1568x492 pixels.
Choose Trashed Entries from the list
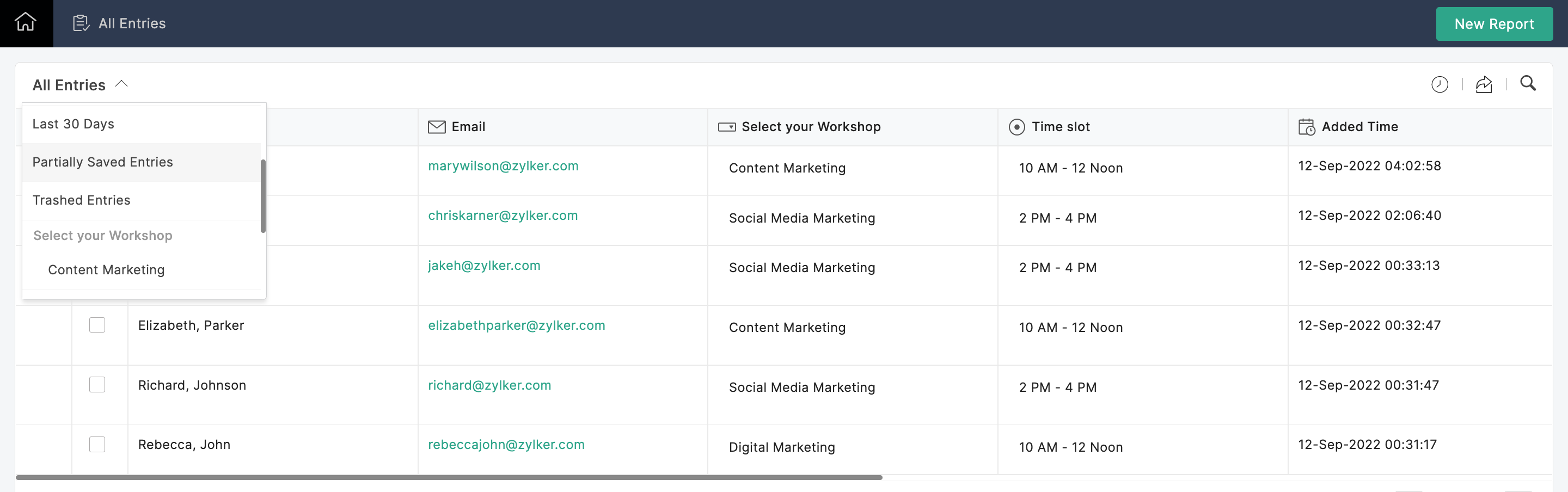[141, 200]
